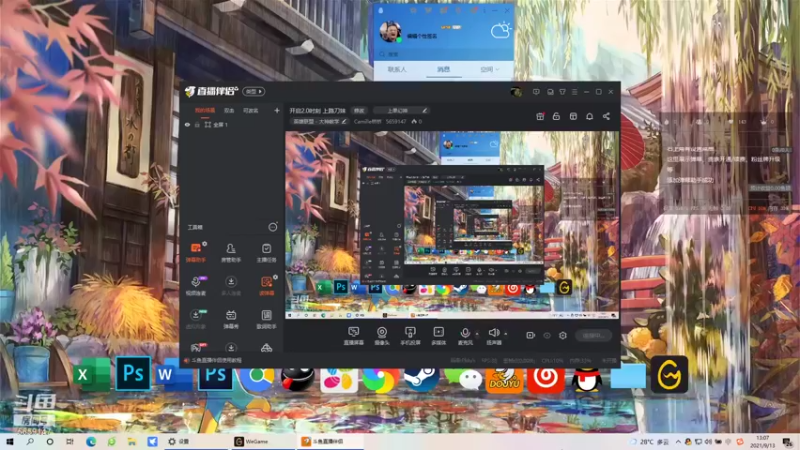Open the 主播任务 tool icon

(266, 252)
